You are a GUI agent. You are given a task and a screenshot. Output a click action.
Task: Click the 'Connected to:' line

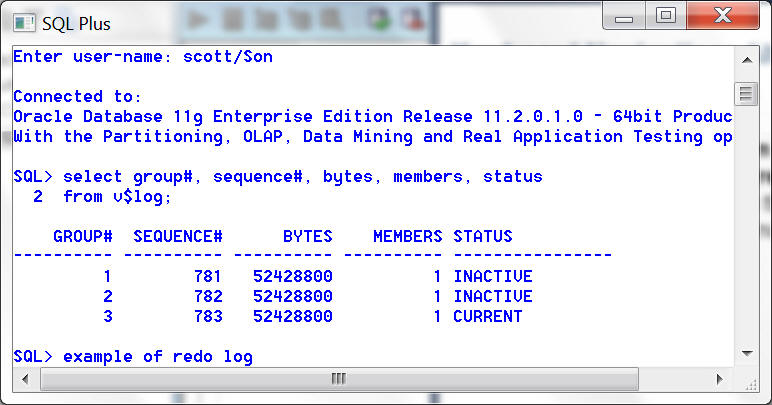(x=77, y=96)
